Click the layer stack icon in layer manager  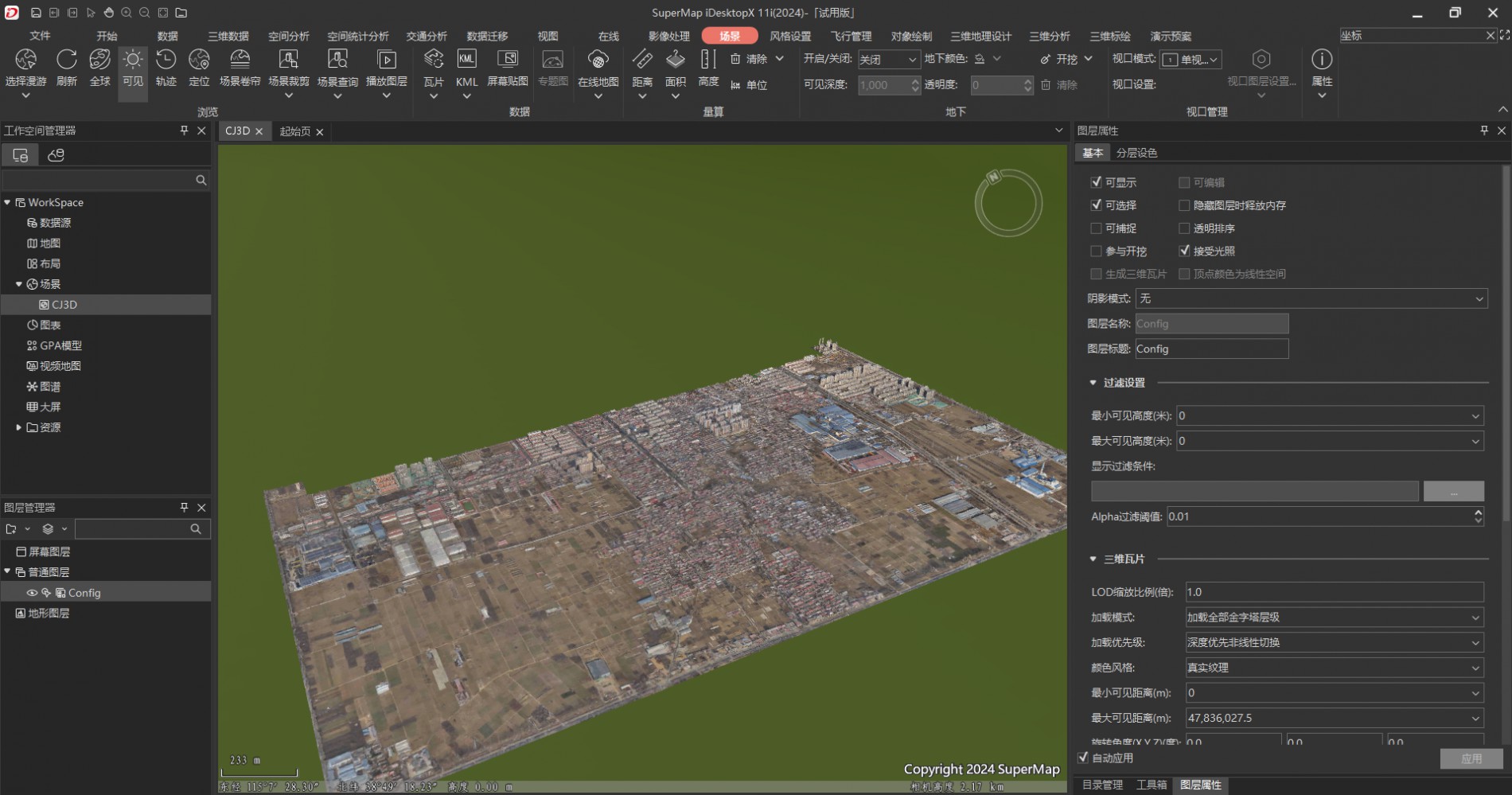[x=48, y=529]
